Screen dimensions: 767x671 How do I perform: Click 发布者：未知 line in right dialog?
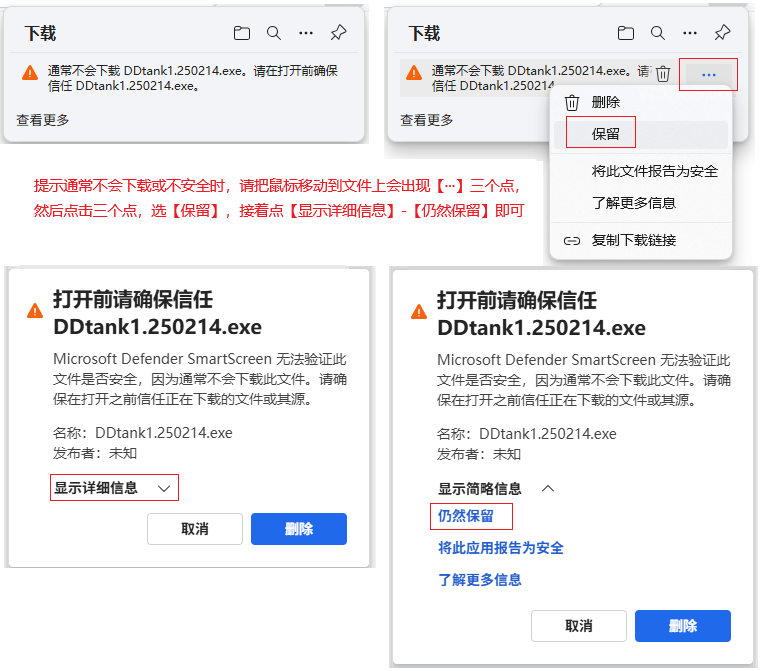478,454
